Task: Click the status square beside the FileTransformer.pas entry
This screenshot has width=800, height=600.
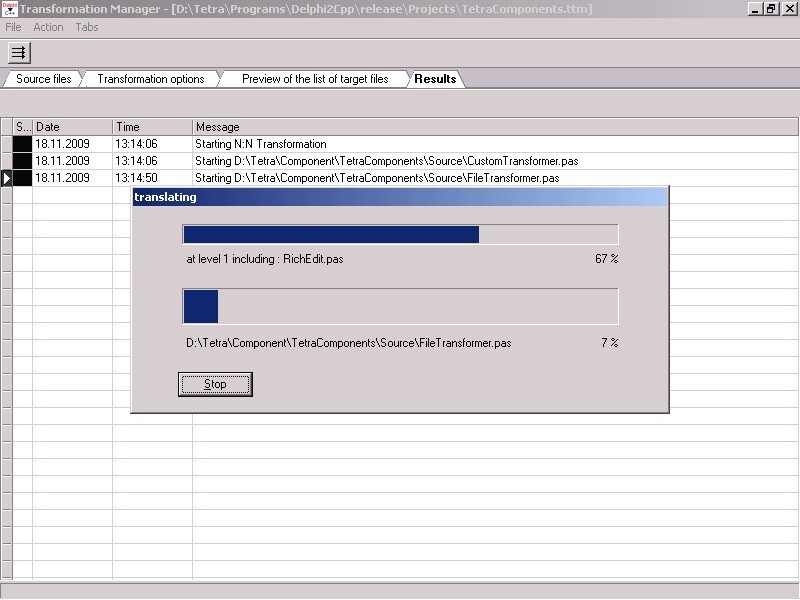Action: coord(20,178)
